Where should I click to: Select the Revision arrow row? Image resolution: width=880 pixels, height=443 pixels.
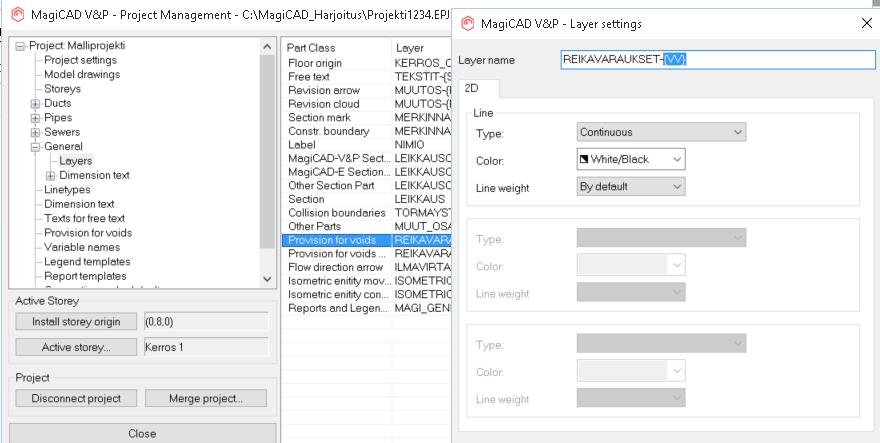click(x=367, y=90)
